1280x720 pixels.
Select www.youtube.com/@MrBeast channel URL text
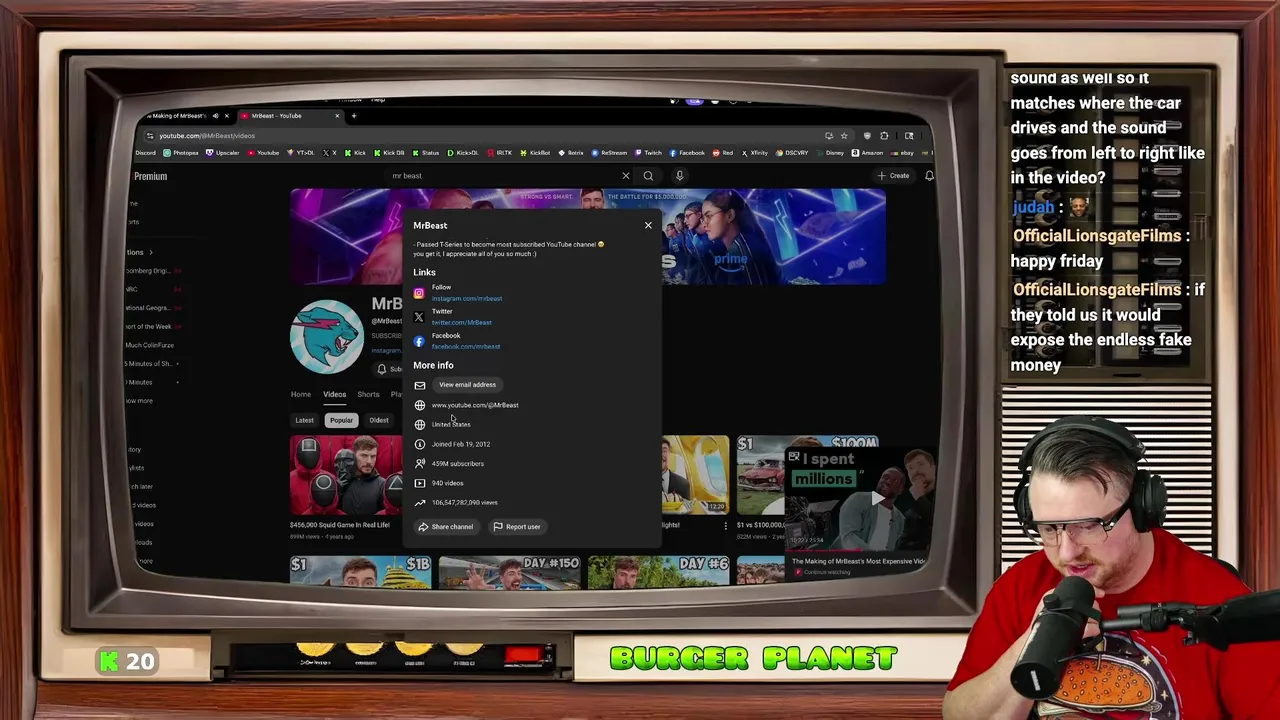475,405
